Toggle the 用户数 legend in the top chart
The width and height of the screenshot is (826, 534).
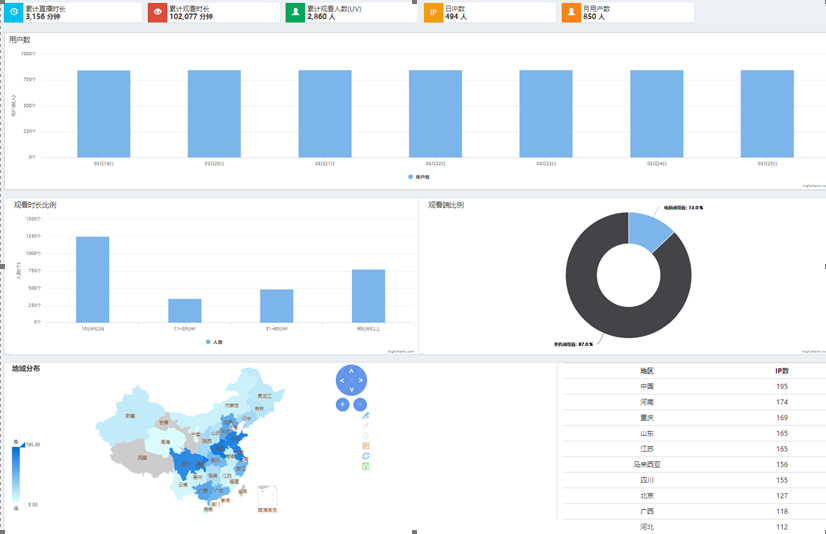pyautogui.click(x=419, y=177)
